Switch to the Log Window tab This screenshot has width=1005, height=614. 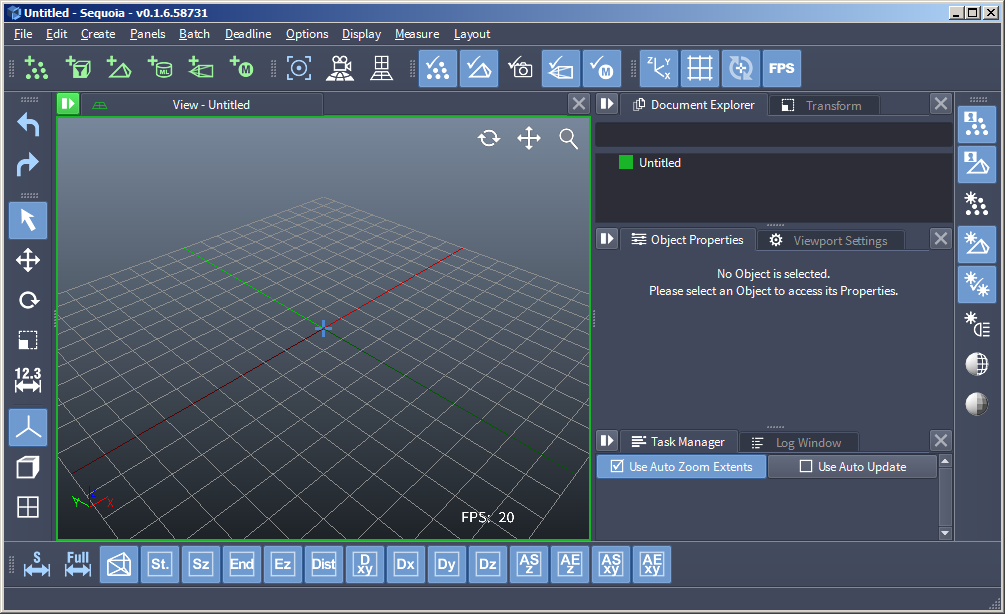click(799, 442)
